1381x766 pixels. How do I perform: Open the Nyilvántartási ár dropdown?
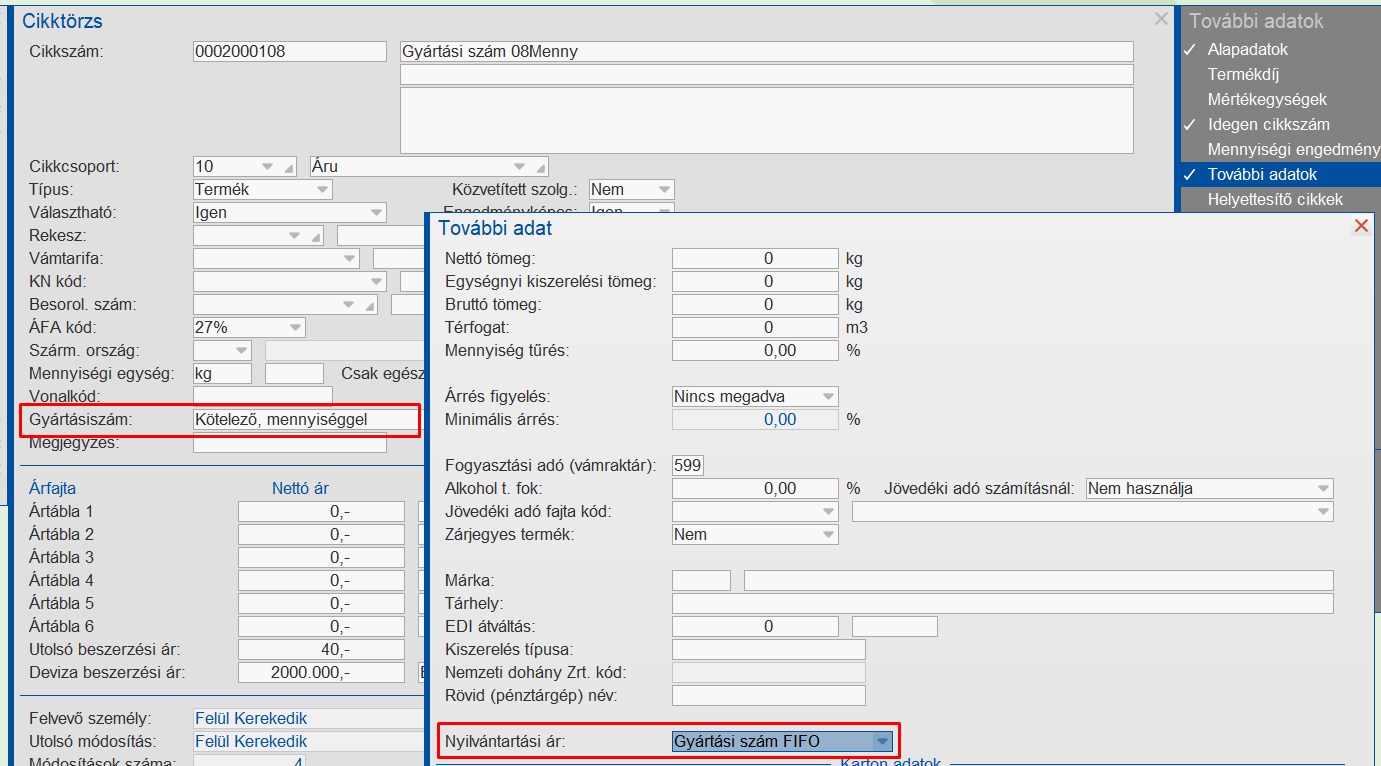881,742
